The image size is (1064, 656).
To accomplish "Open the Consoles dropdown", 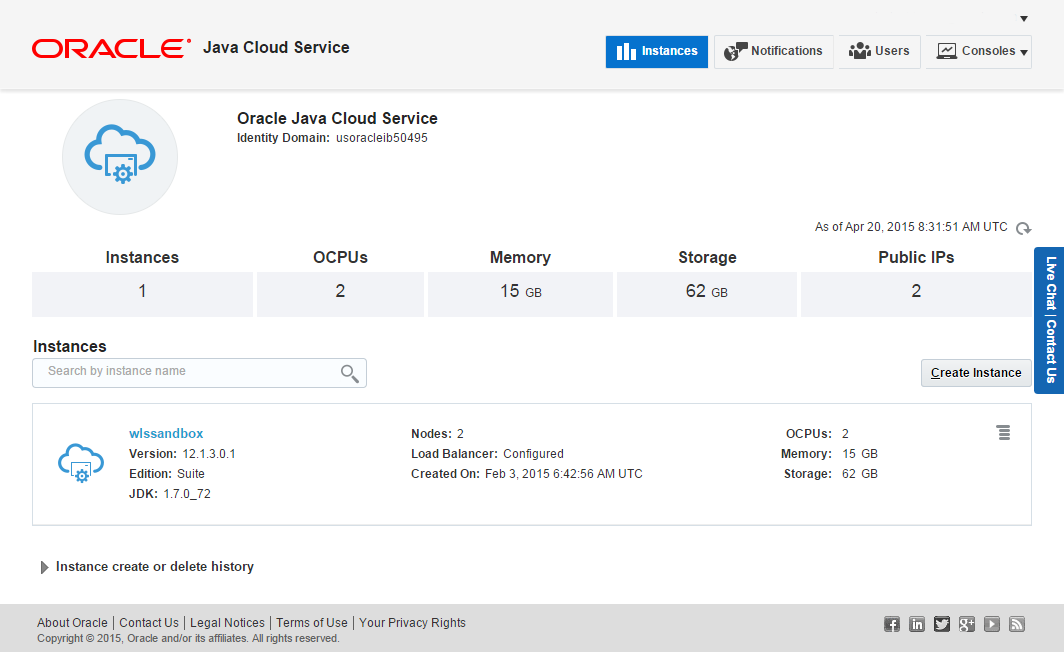I will 983,51.
